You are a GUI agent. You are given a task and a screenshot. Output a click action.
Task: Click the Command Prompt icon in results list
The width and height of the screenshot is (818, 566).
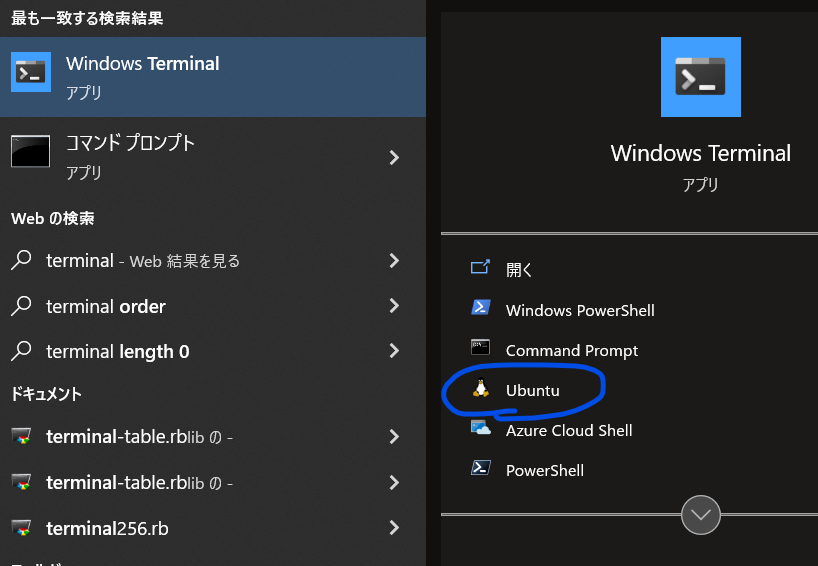pyautogui.click(x=30, y=151)
